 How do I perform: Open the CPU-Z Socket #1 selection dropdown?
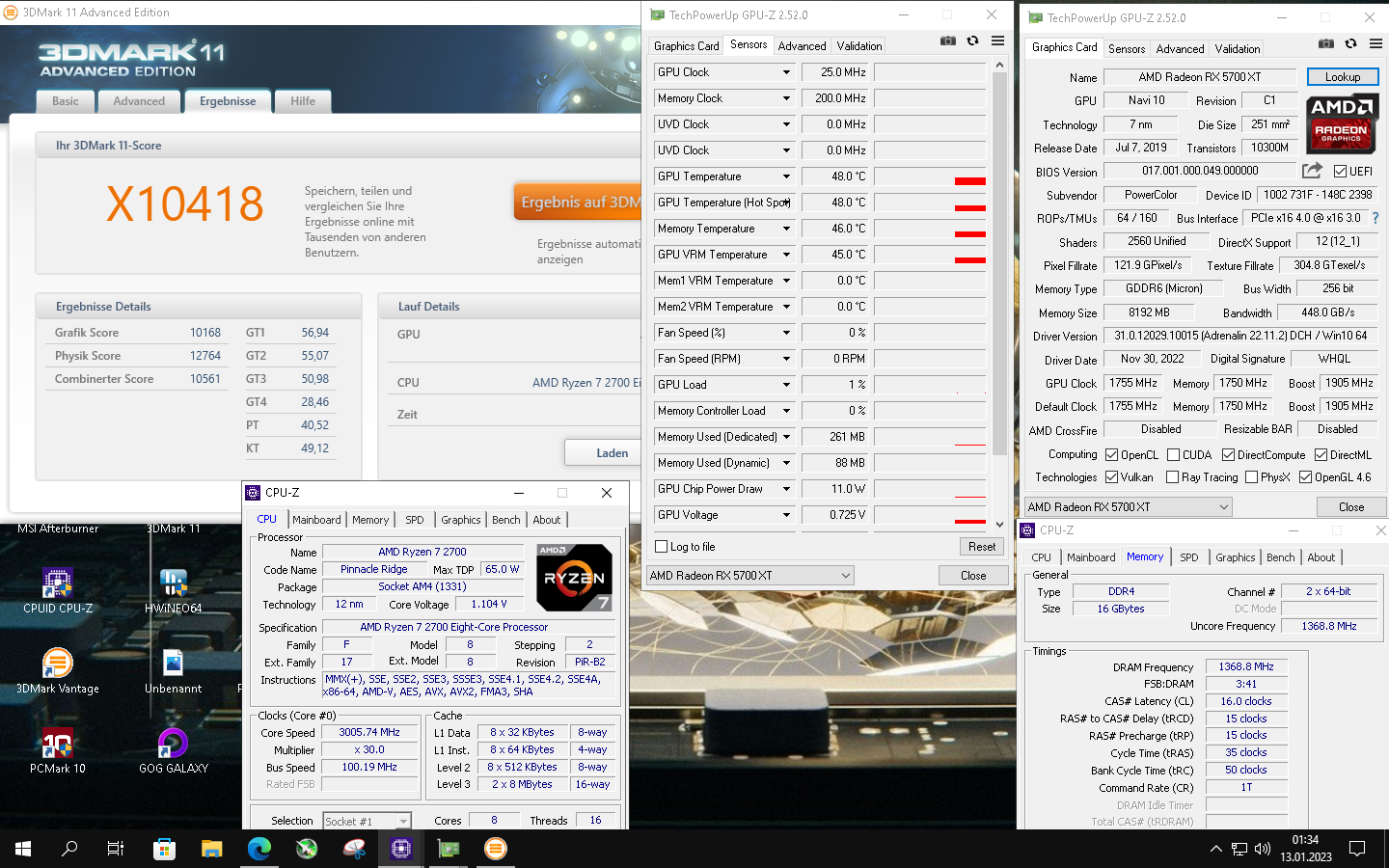pyautogui.click(x=368, y=822)
